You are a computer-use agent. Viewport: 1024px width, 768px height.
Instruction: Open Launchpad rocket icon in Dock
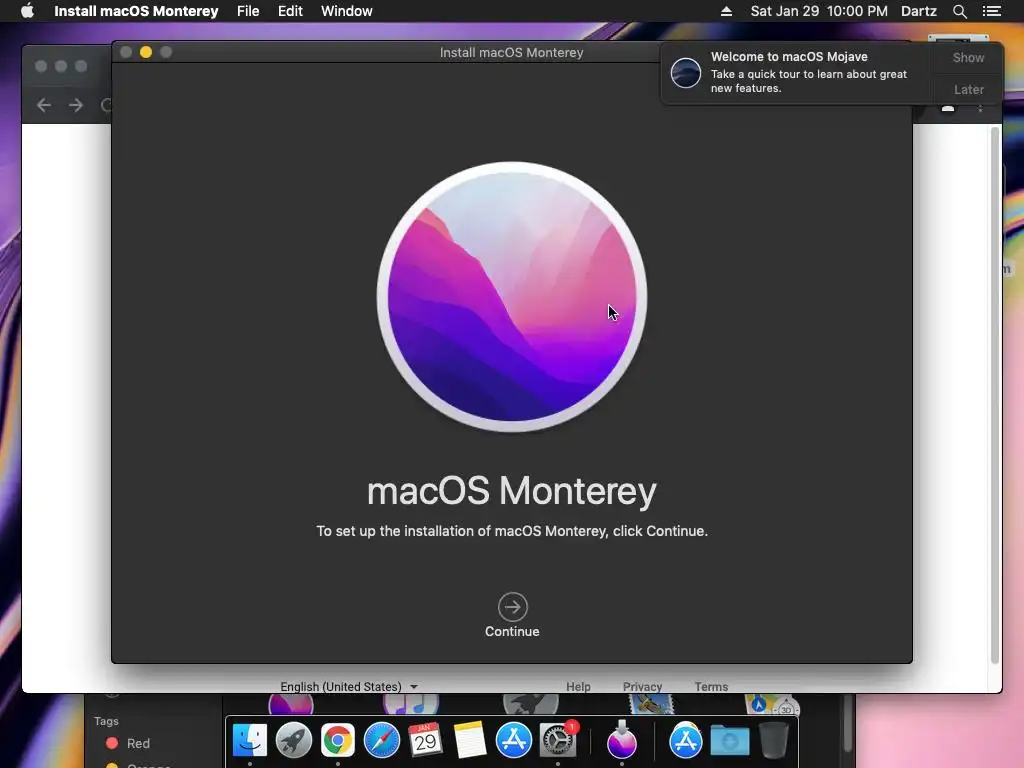pos(294,740)
